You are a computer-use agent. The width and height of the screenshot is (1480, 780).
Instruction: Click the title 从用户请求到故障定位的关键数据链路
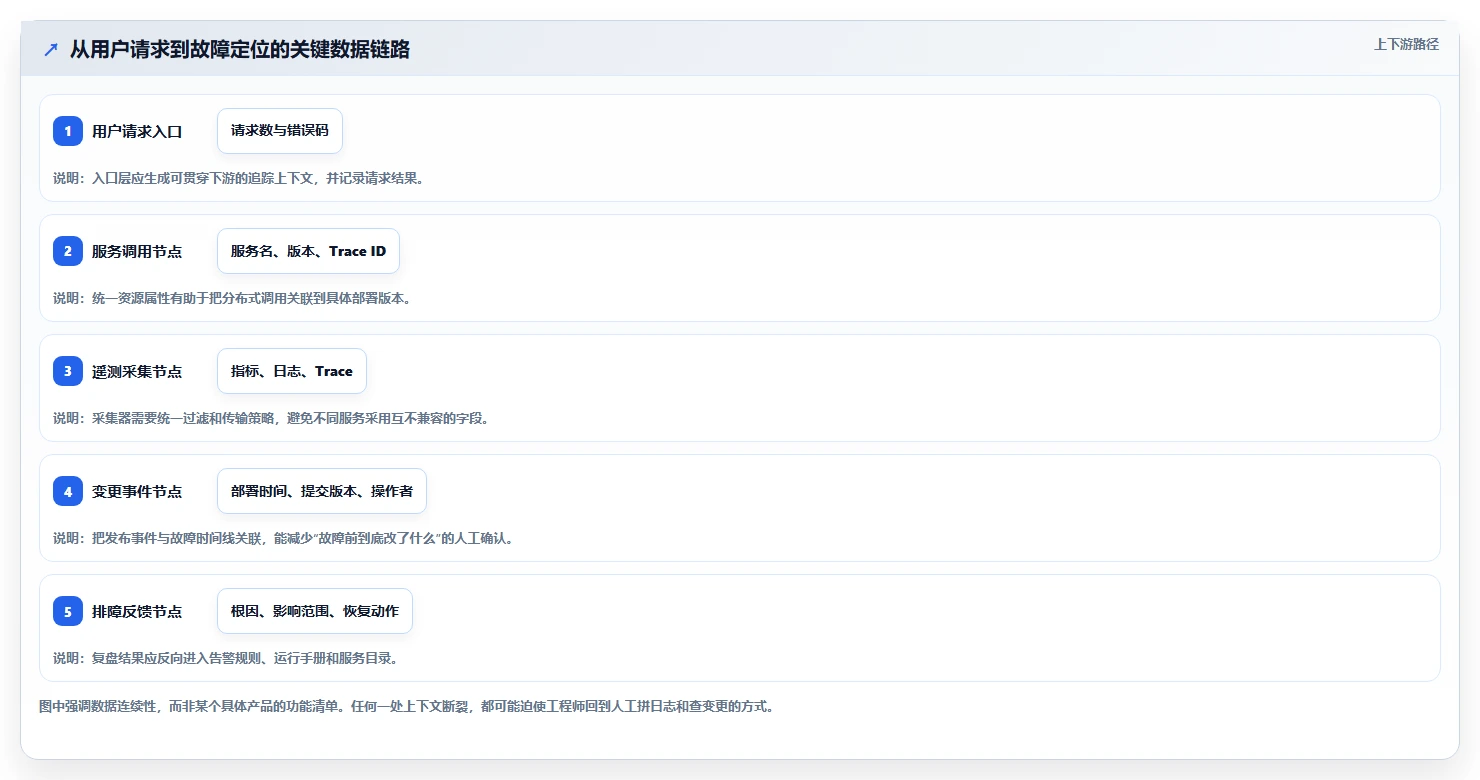(240, 49)
